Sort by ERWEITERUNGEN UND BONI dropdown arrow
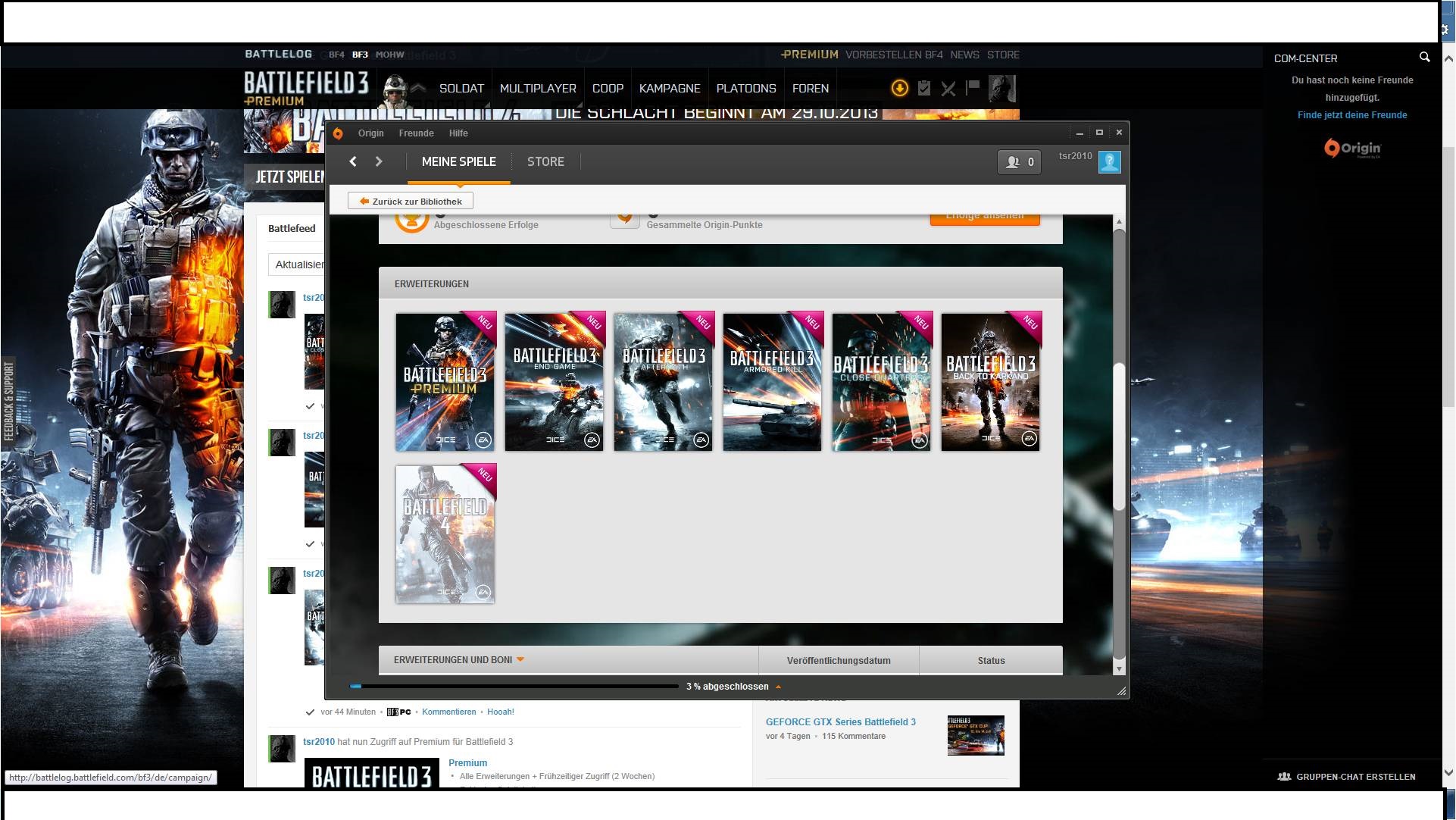The width and height of the screenshot is (1456, 820). (520, 659)
